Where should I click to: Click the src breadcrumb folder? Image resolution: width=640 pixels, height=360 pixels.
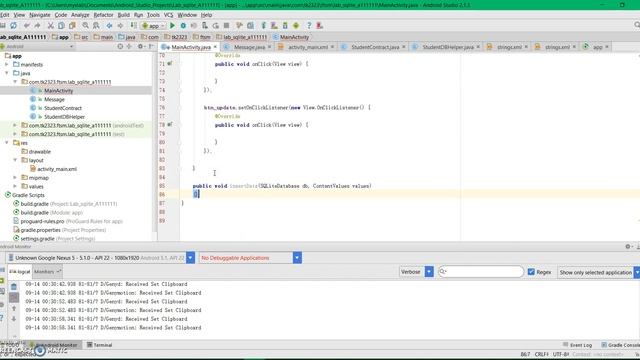tap(82, 37)
